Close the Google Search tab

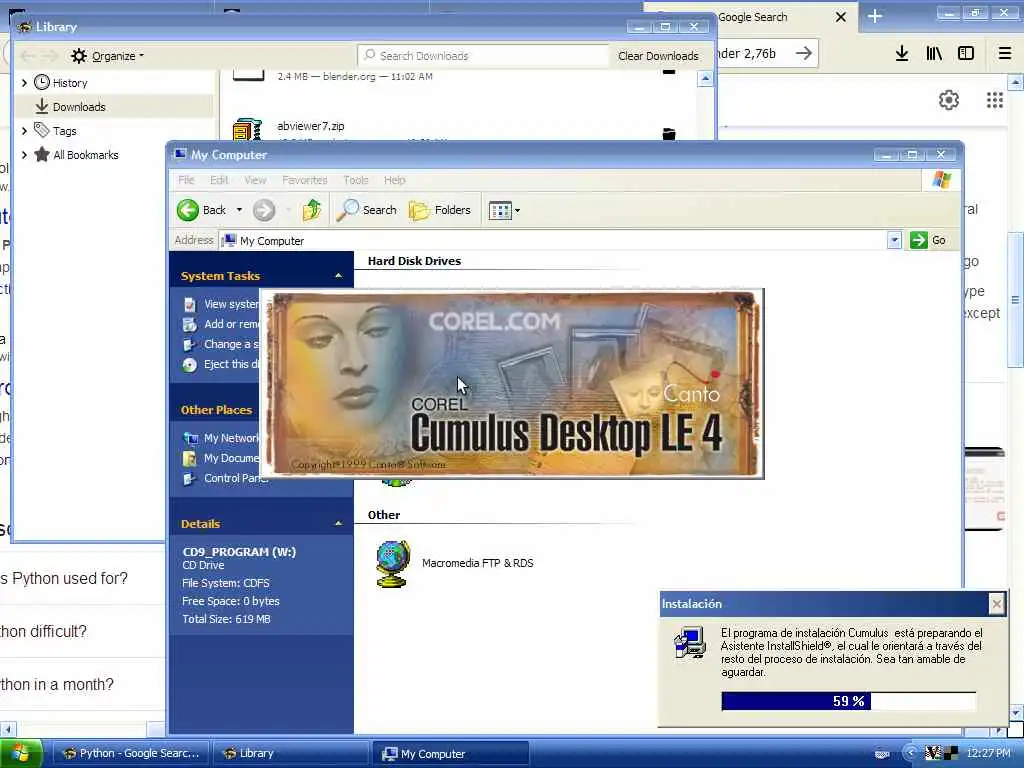841,18
